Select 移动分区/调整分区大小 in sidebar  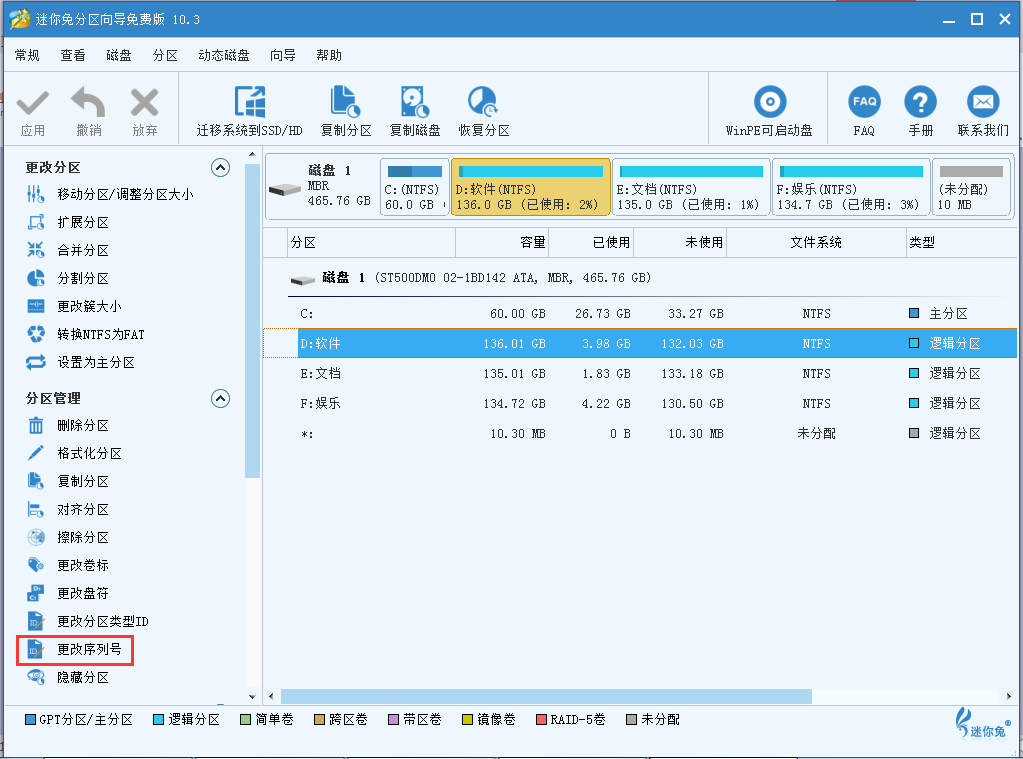tap(110, 194)
